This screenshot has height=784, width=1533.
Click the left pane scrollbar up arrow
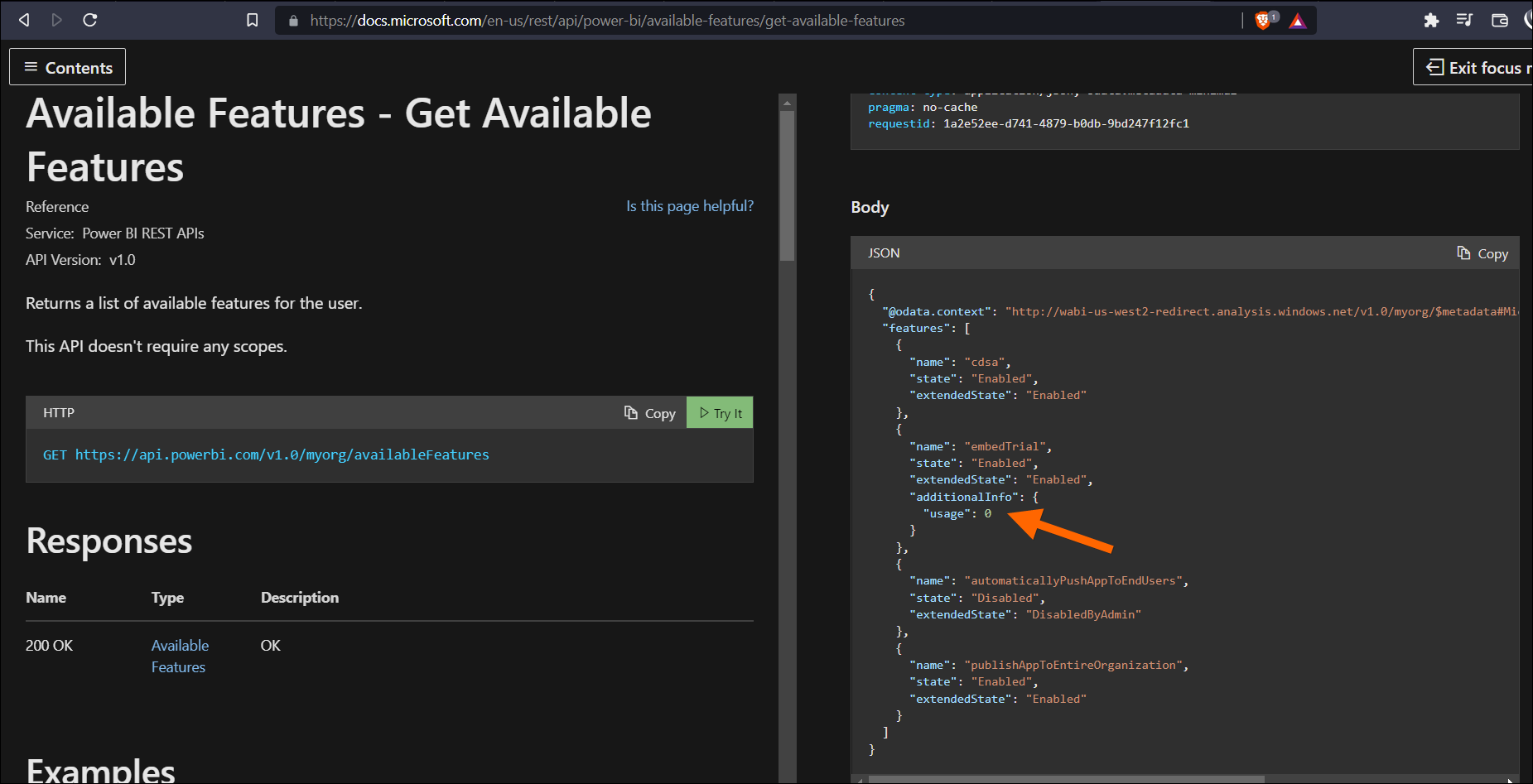[x=787, y=103]
